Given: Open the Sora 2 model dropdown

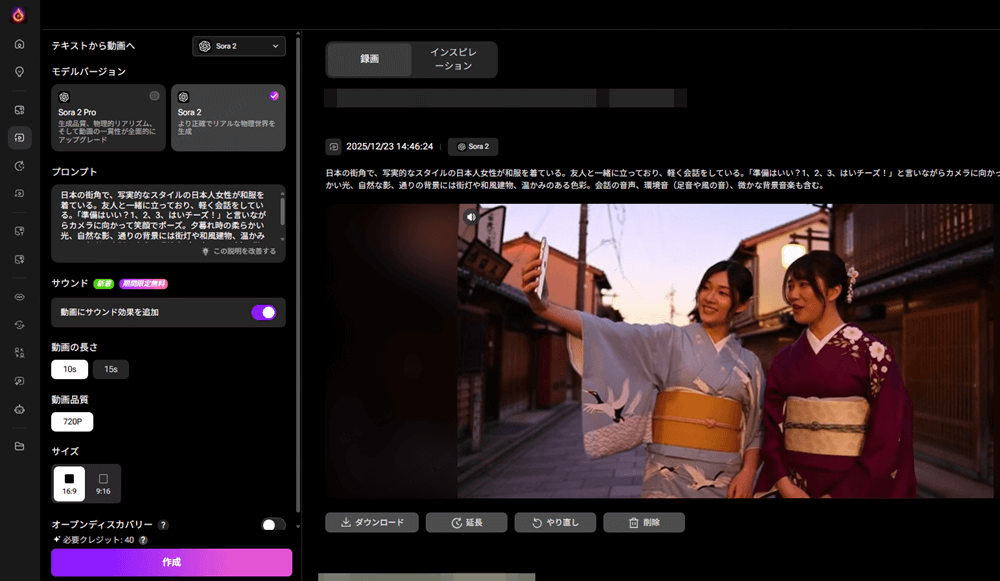Looking at the screenshot, I should [238, 46].
